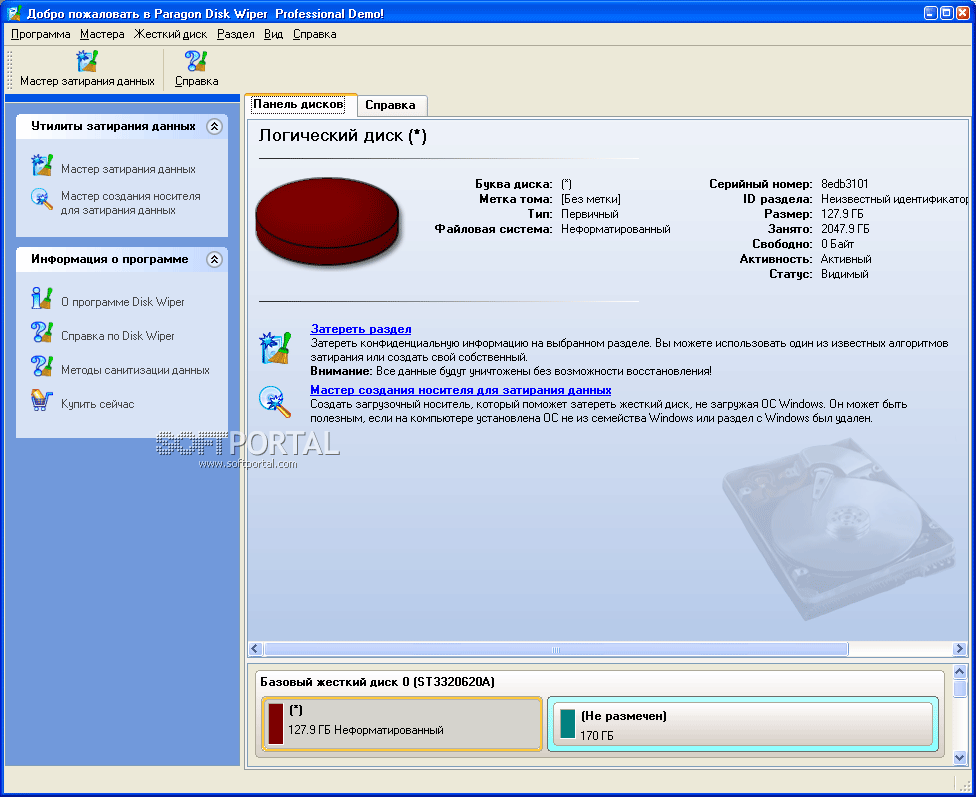Click the Затереть раздел link
Viewport: 976px width, 797px height.
(x=361, y=329)
